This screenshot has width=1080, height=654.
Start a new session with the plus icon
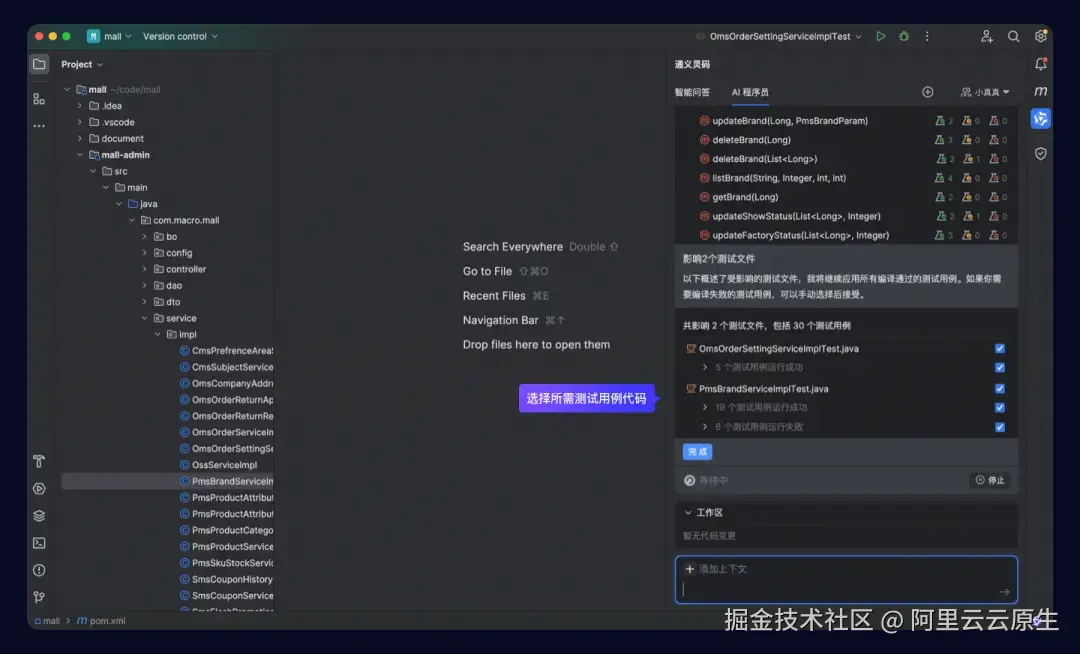click(x=927, y=91)
